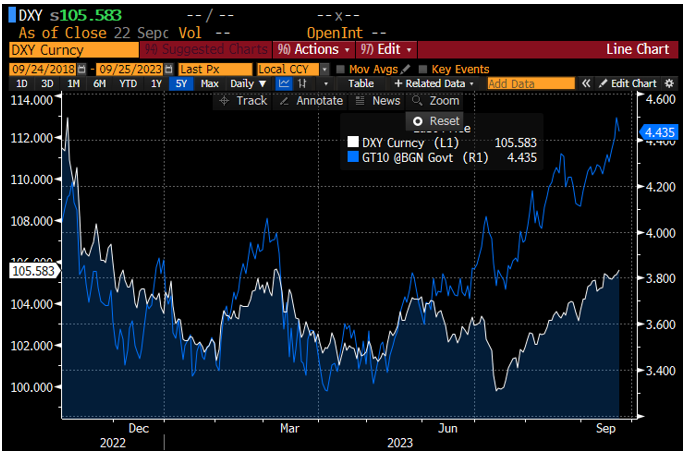Click GT10 @BGN Govt (R1) legend entry
This screenshot has height=453, width=687.
(x=442, y=157)
